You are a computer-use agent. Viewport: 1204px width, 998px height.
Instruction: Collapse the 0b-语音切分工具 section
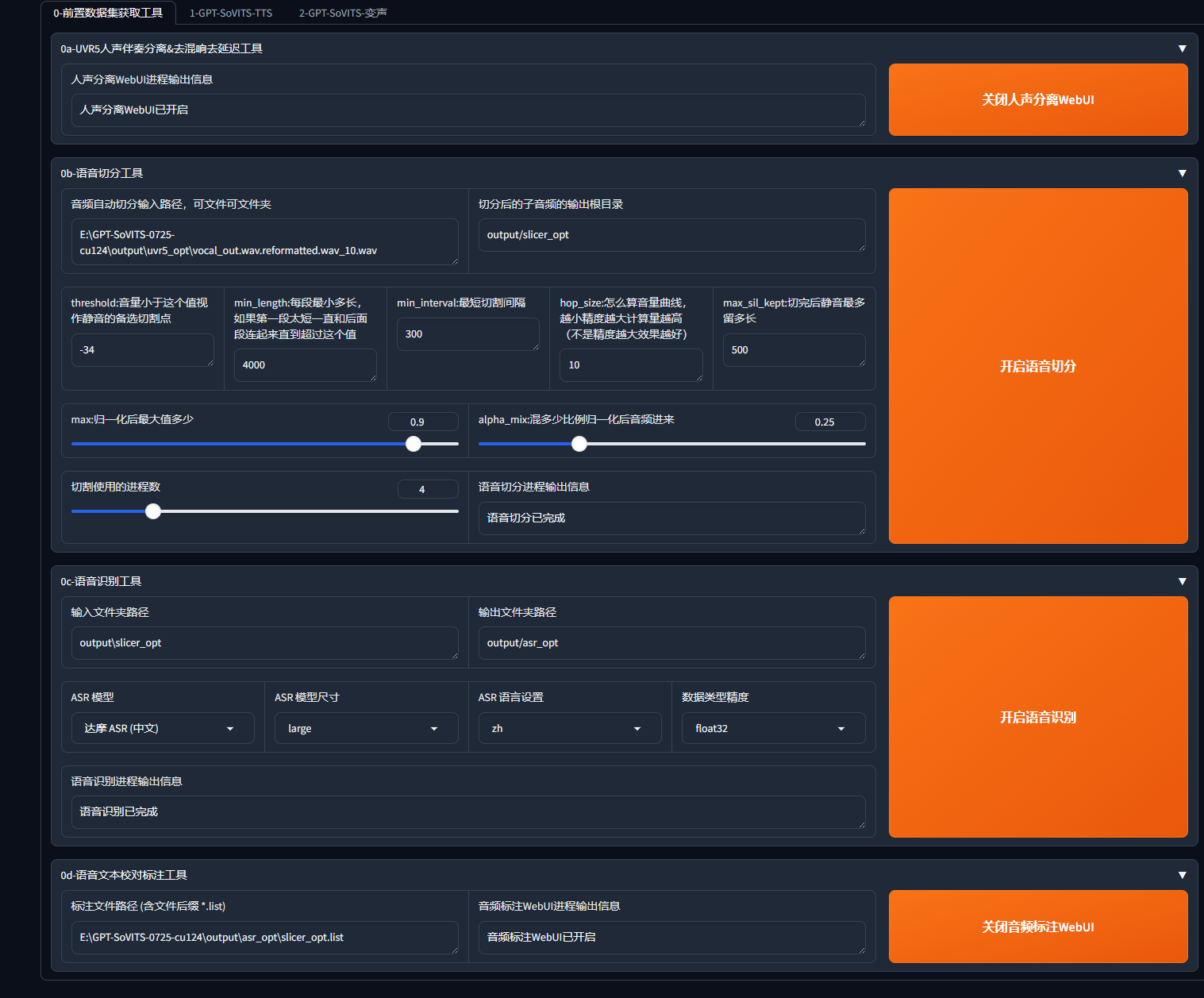[1182, 173]
